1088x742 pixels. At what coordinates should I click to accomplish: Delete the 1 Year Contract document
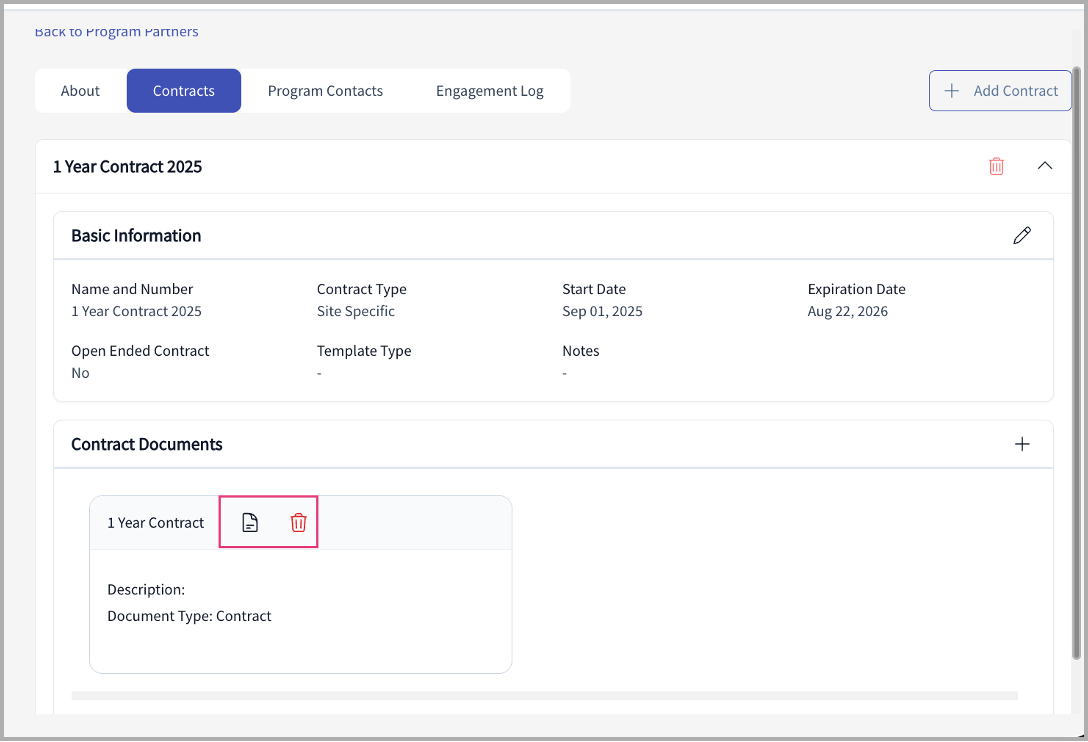tap(298, 523)
